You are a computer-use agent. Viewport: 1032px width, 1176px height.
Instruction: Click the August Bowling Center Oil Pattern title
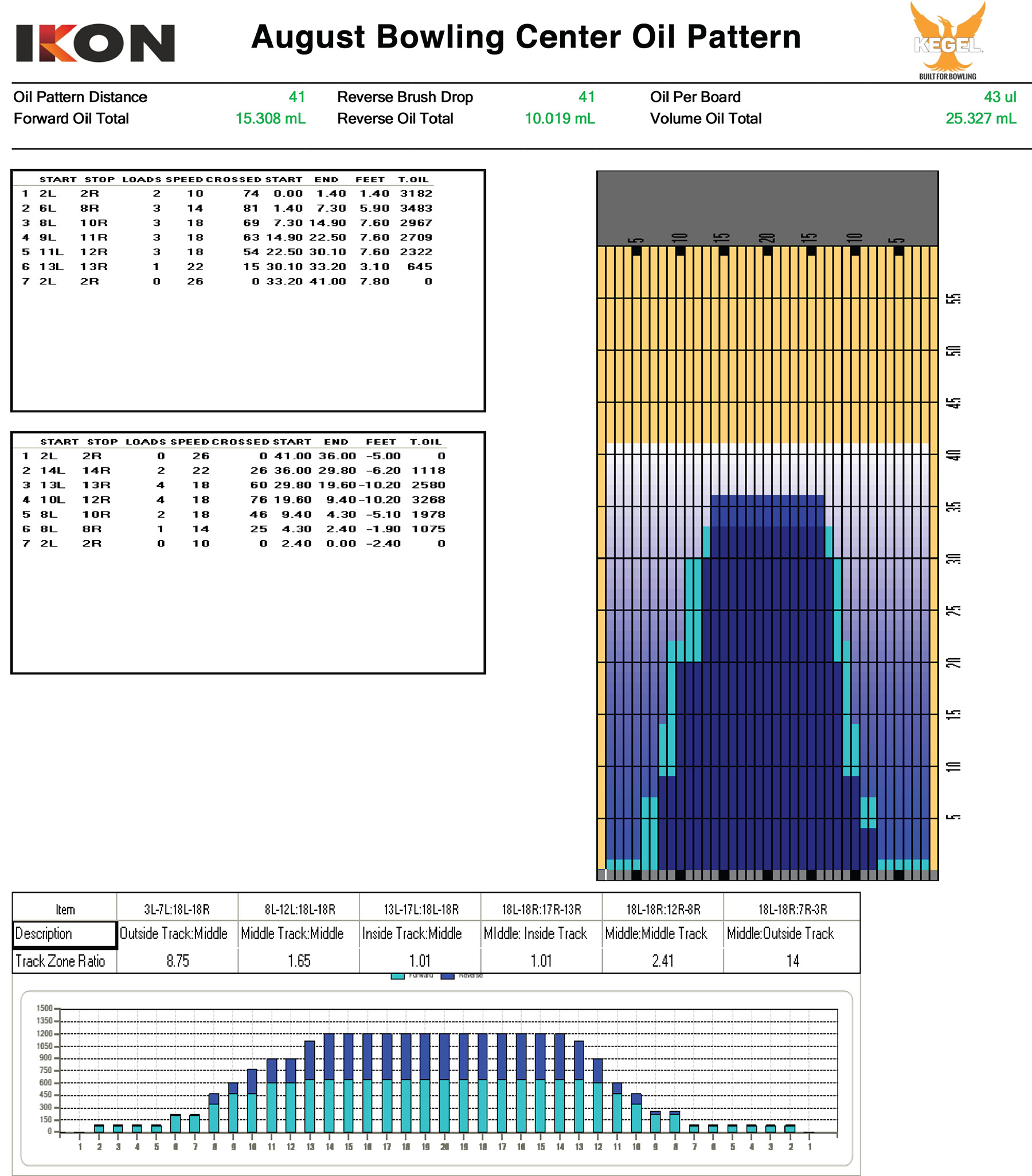526,37
